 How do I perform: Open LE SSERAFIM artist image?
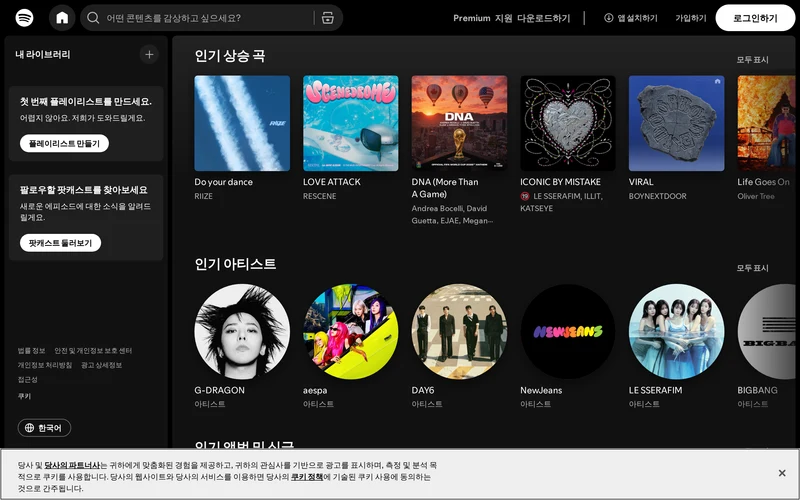(x=677, y=331)
